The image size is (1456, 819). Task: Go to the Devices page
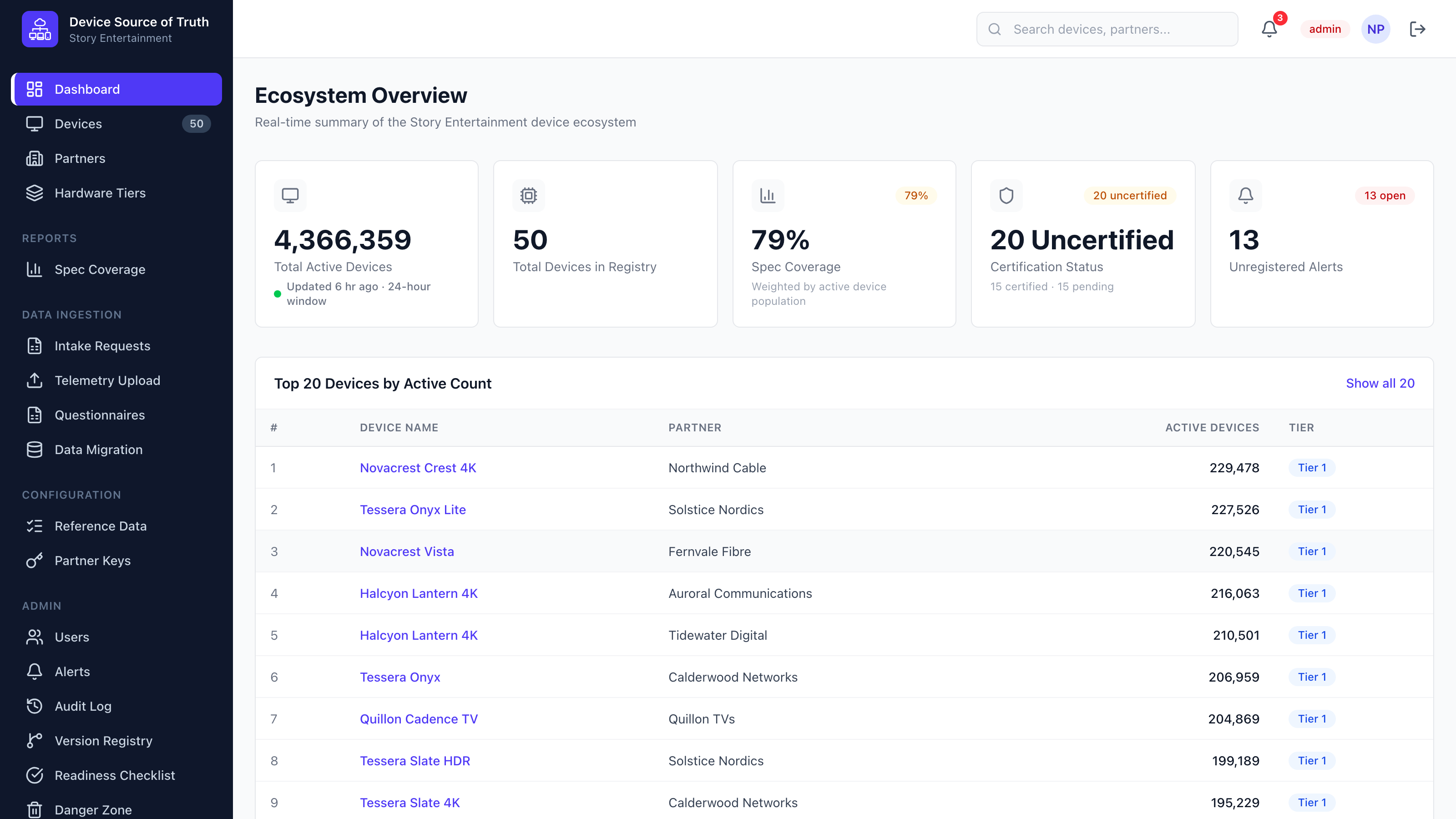click(x=116, y=124)
